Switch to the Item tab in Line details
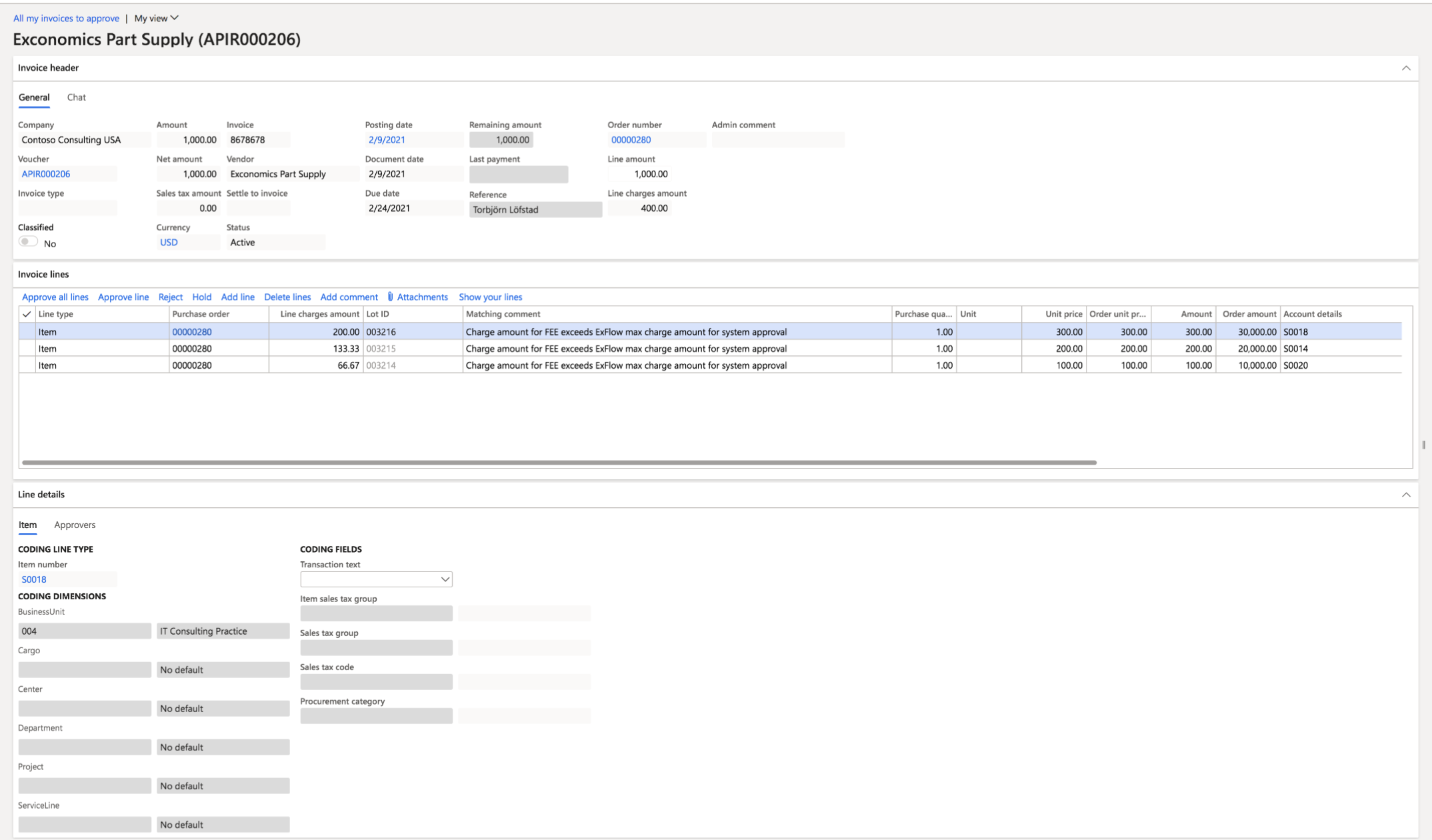 [x=27, y=525]
